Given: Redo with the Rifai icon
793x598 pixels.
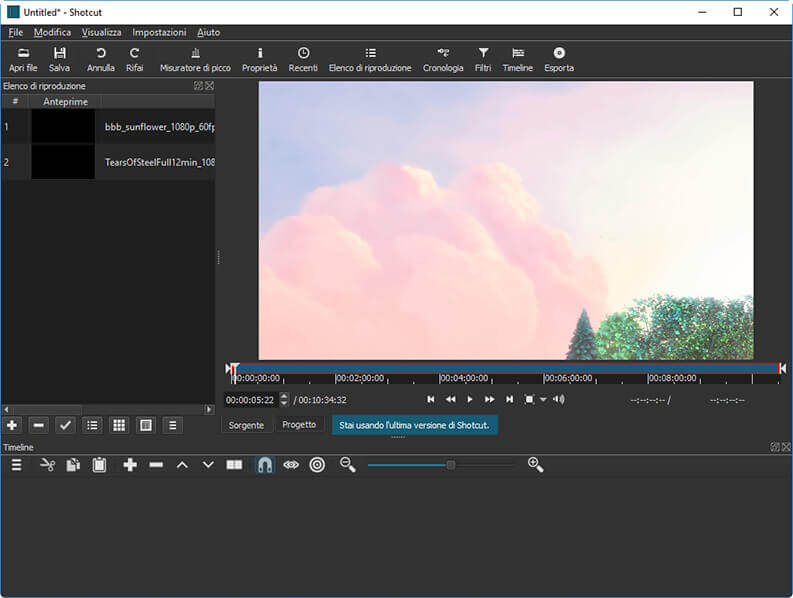Looking at the screenshot, I should [x=135, y=59].
